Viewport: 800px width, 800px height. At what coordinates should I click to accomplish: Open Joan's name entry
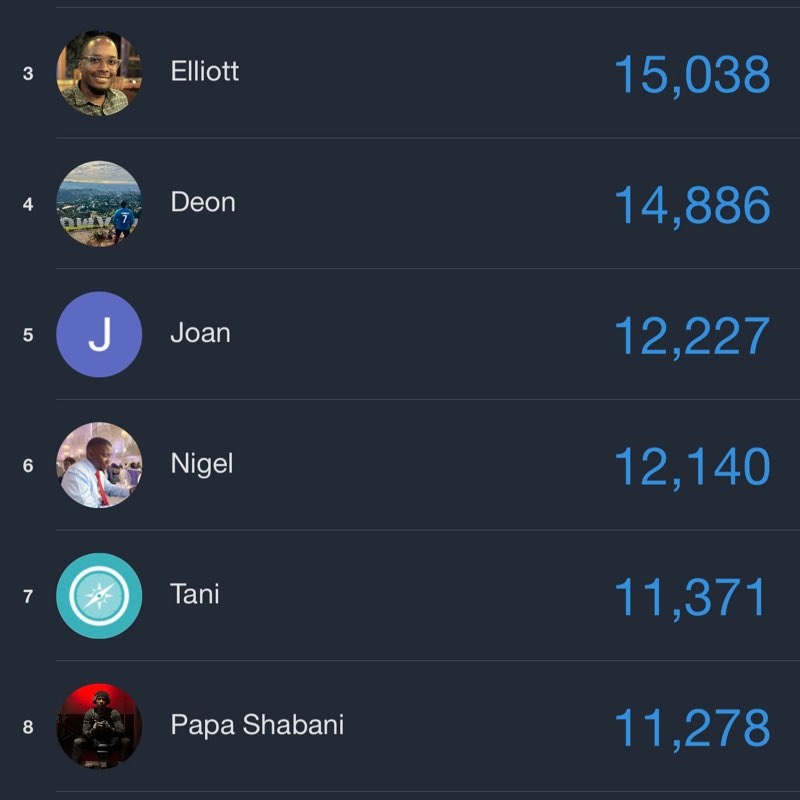200,333
